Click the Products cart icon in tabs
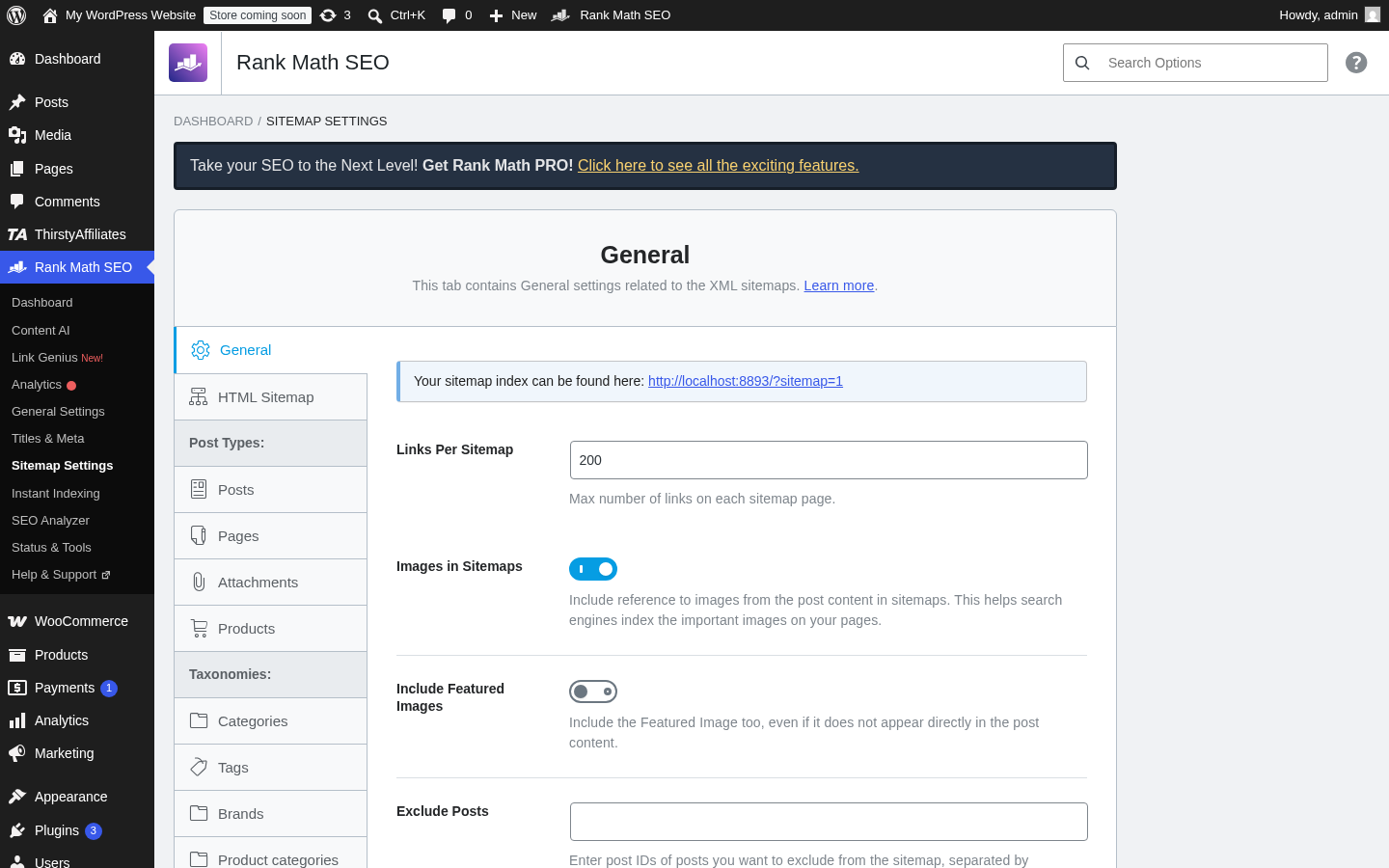 pyautogui.click(x=199, y=628)
